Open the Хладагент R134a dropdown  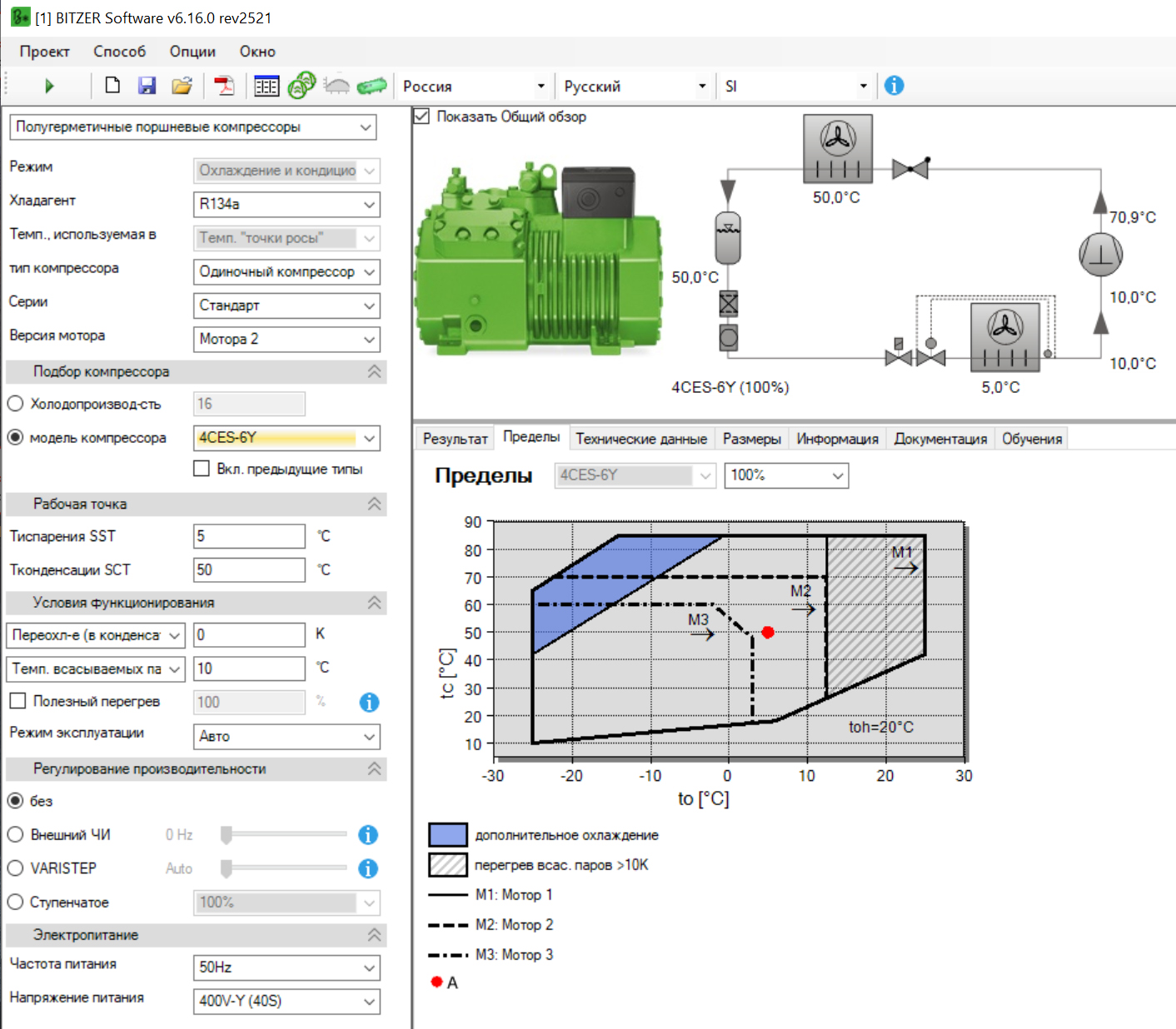[287, 204]
